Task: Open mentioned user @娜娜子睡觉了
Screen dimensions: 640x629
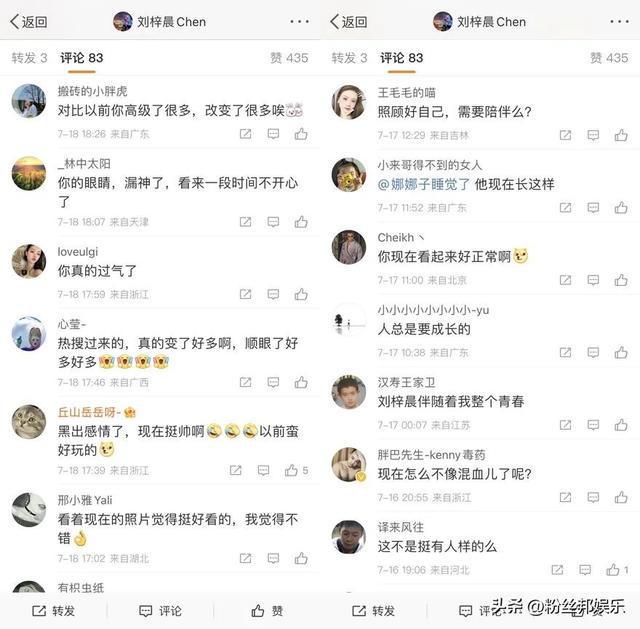Action: click(424, 184)
